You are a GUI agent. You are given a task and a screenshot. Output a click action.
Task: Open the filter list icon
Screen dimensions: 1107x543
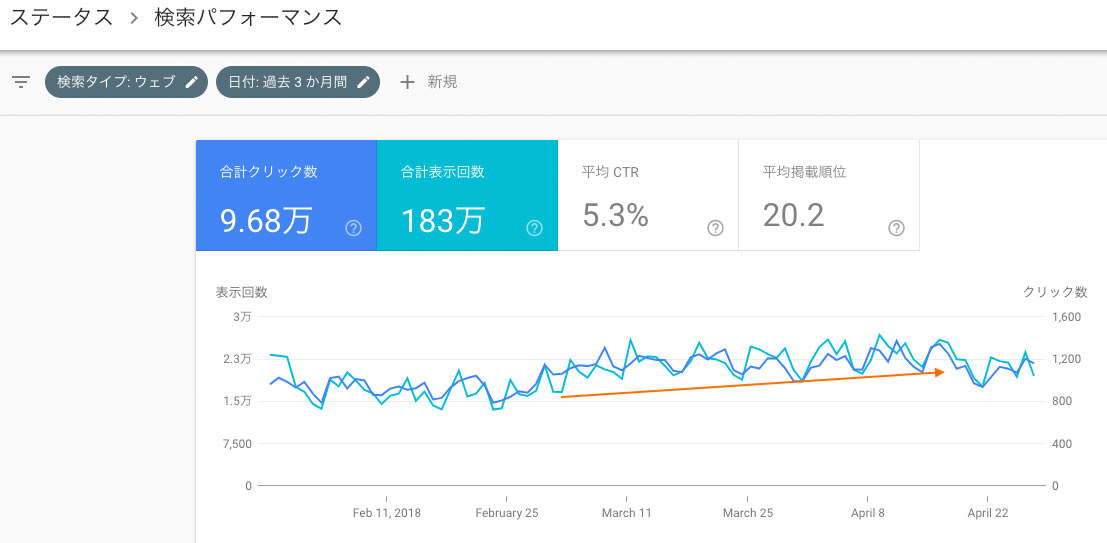21,82
